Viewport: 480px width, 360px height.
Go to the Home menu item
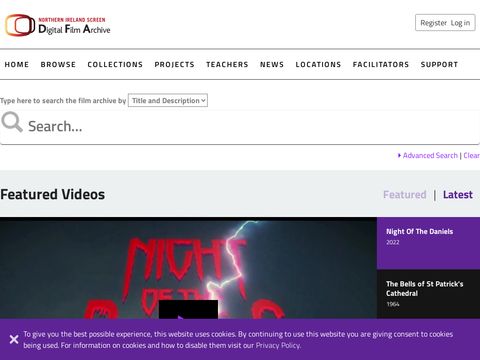click(17, 64)
